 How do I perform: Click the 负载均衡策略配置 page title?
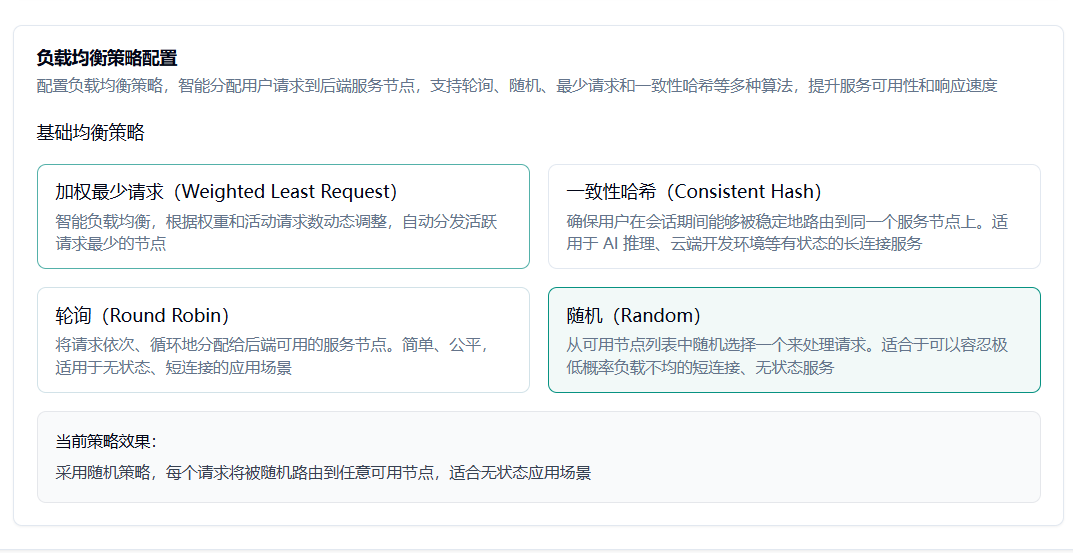tap(107, 58)
